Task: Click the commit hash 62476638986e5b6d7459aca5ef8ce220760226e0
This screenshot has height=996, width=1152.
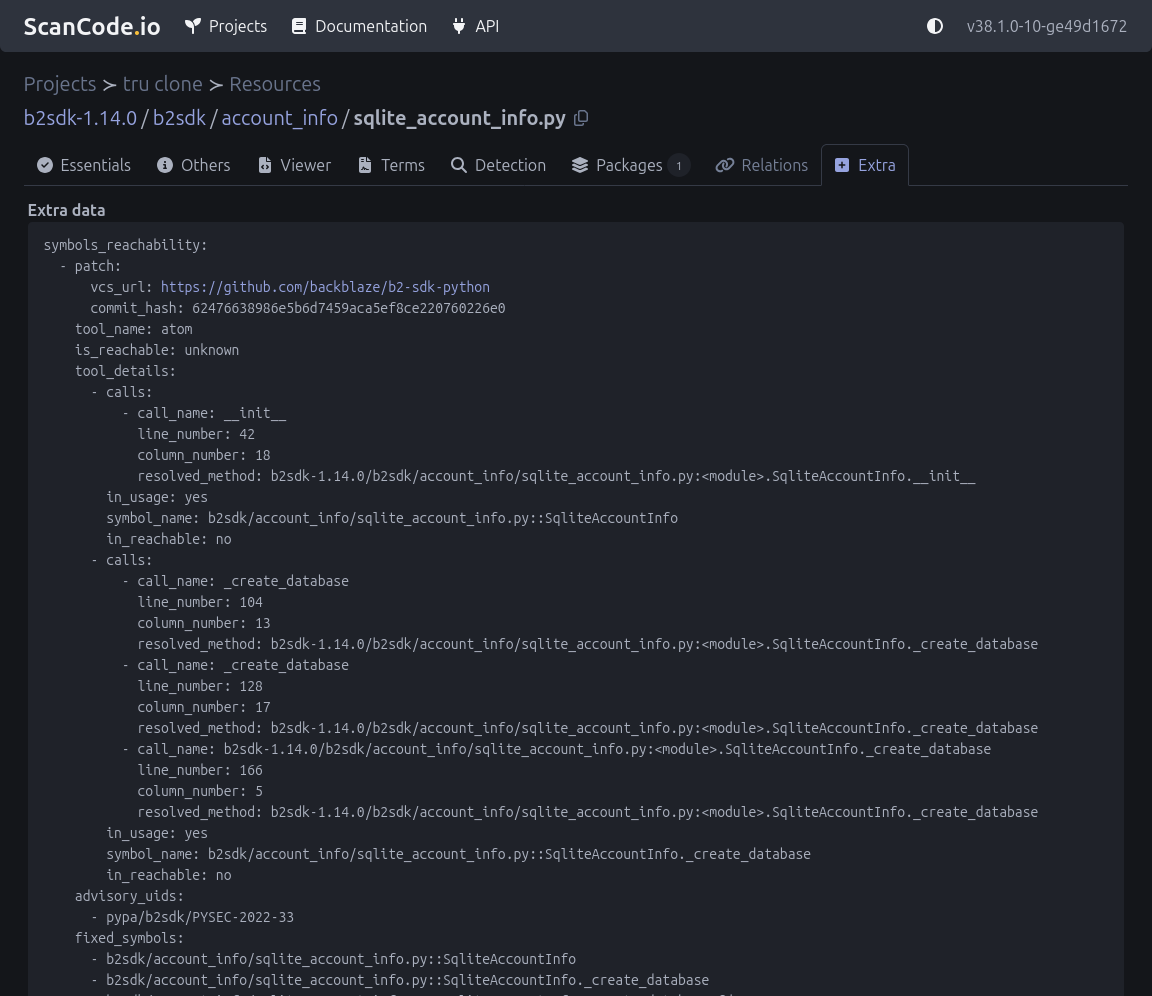Action: click(x=348, y=308)
